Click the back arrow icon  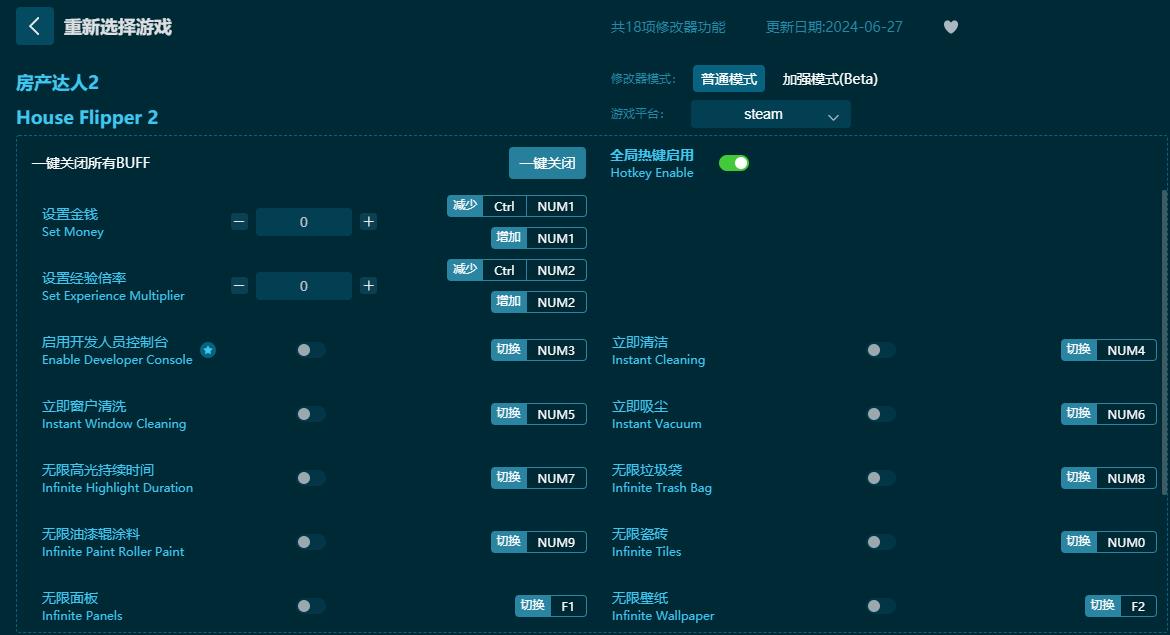pyautogui.click(x=34, y=26)
